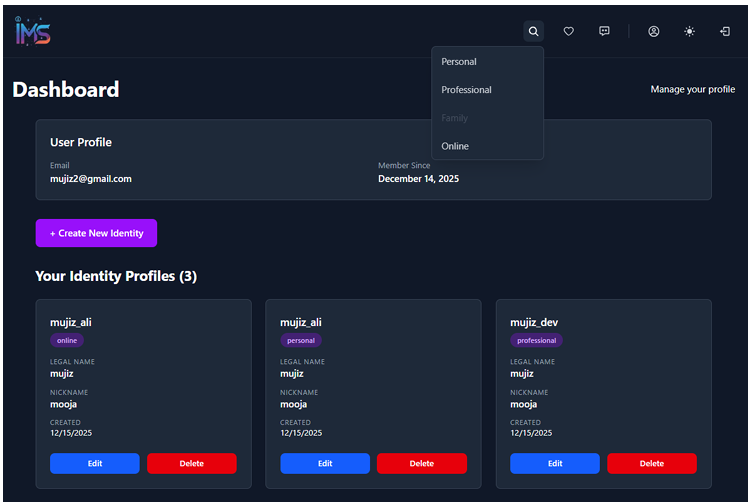Screen dimensions: 752x502
Task: Click the logout icon
Action: point(725,31)
